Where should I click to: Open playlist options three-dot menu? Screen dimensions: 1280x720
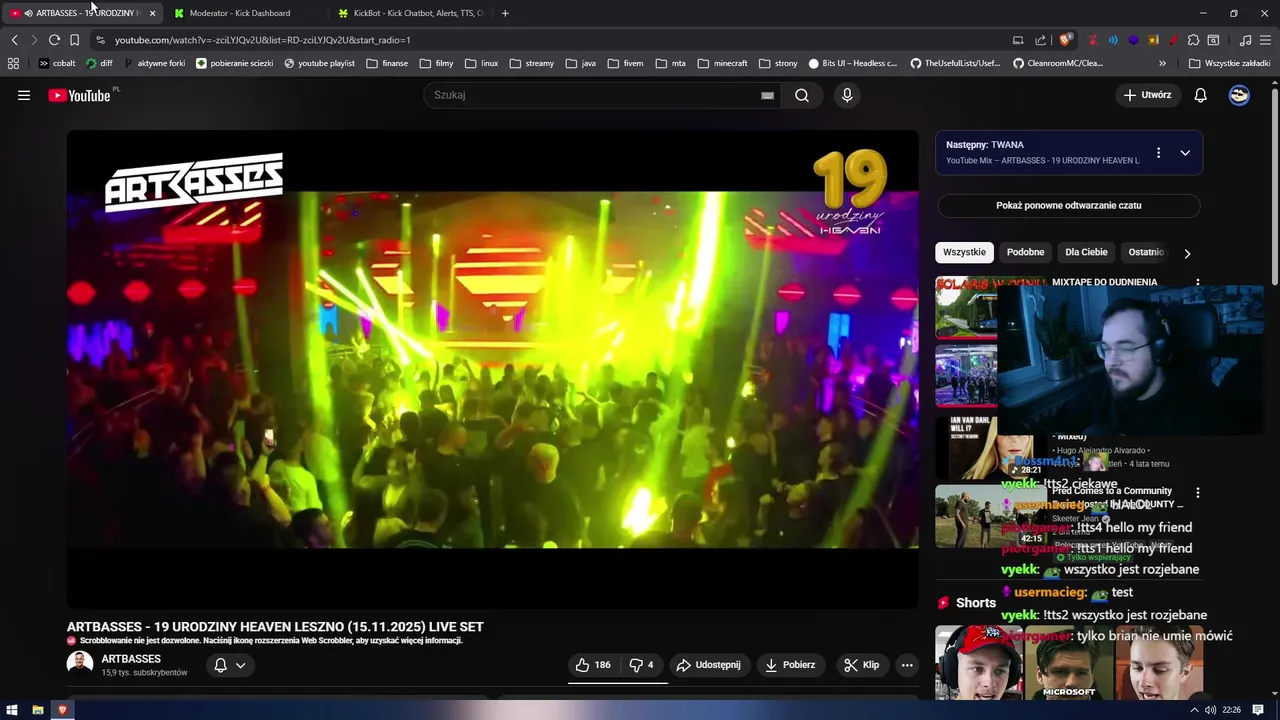(1158, 153)
